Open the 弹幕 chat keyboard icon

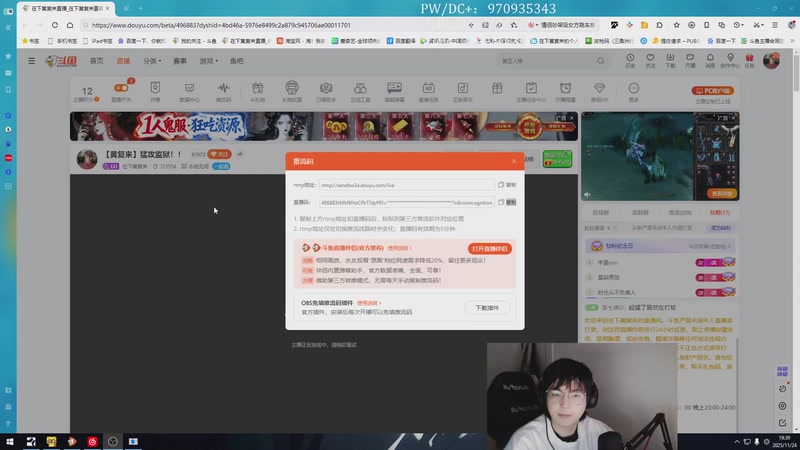coord(394,92)
